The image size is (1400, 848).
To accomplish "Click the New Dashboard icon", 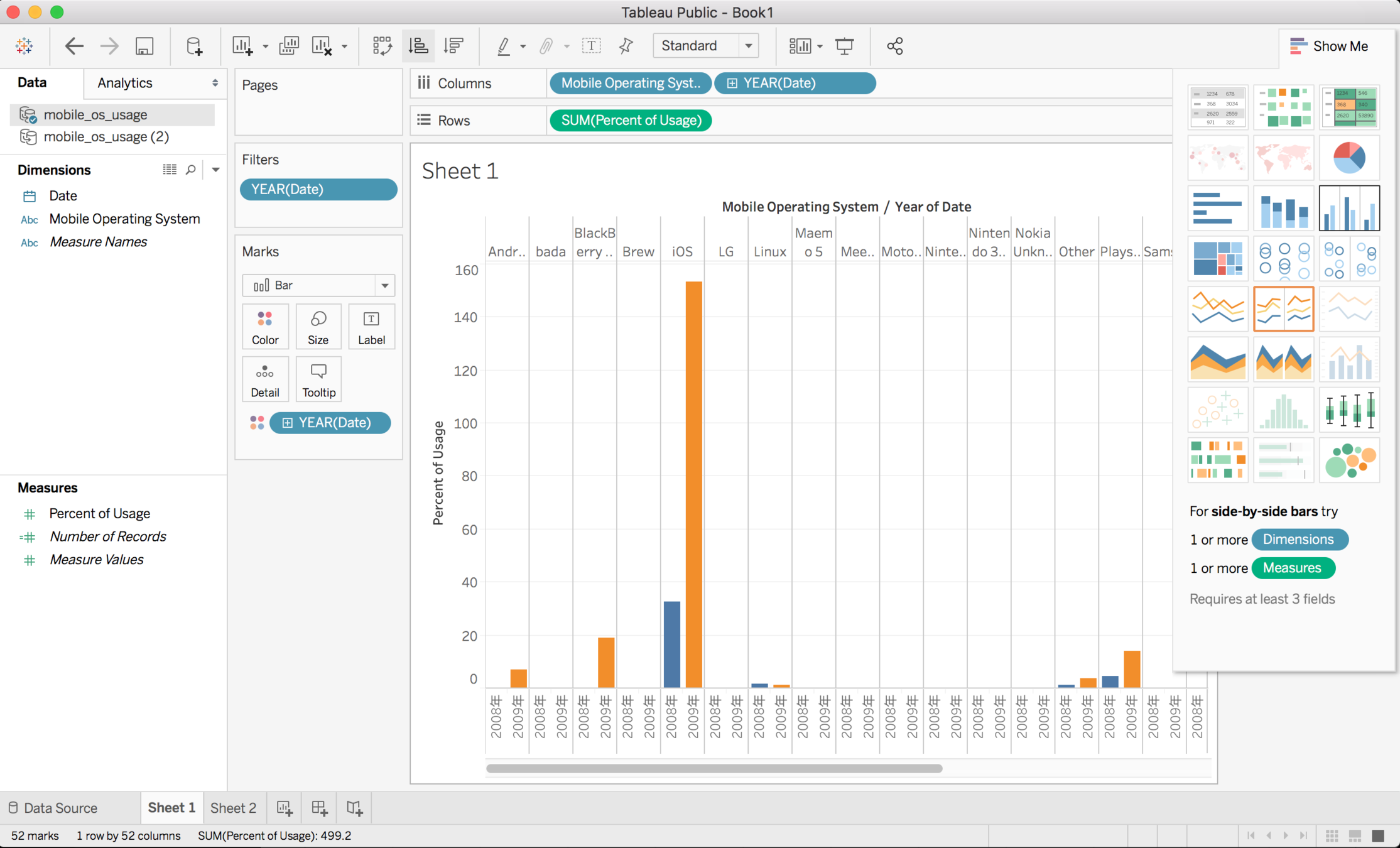I will pos(319,808).
